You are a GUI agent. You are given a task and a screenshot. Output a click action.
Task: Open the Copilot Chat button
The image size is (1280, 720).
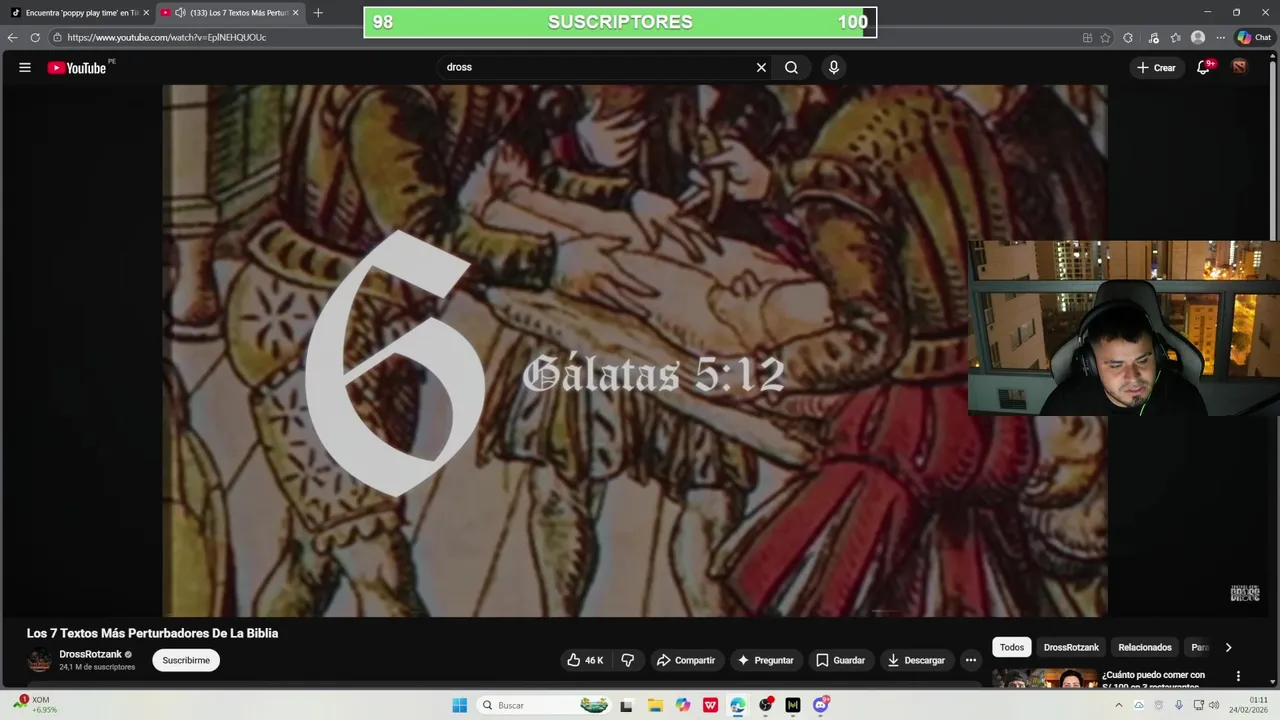click(1254, 37)
